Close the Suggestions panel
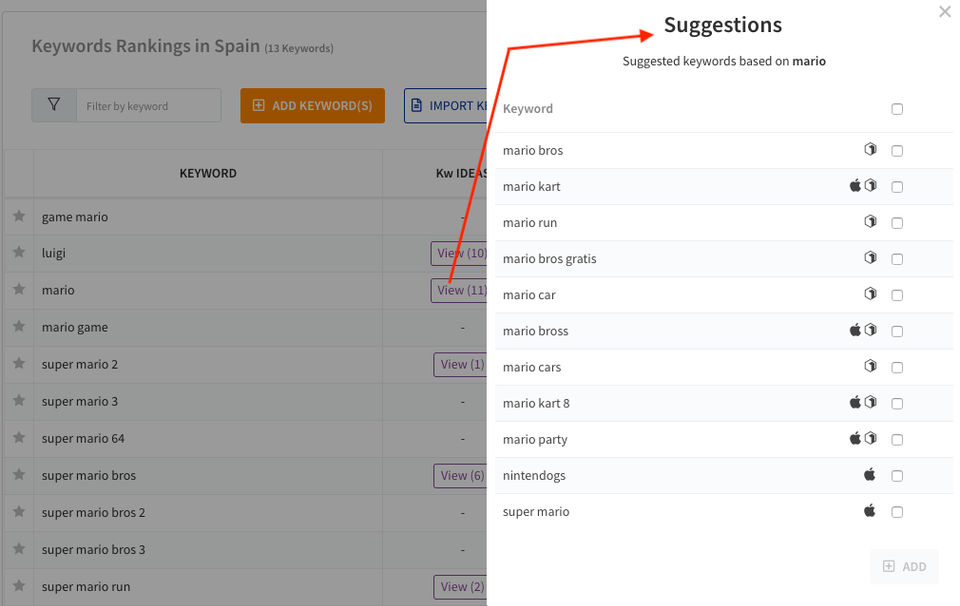Viewport: 960px width, 606px height. (945, 12)
